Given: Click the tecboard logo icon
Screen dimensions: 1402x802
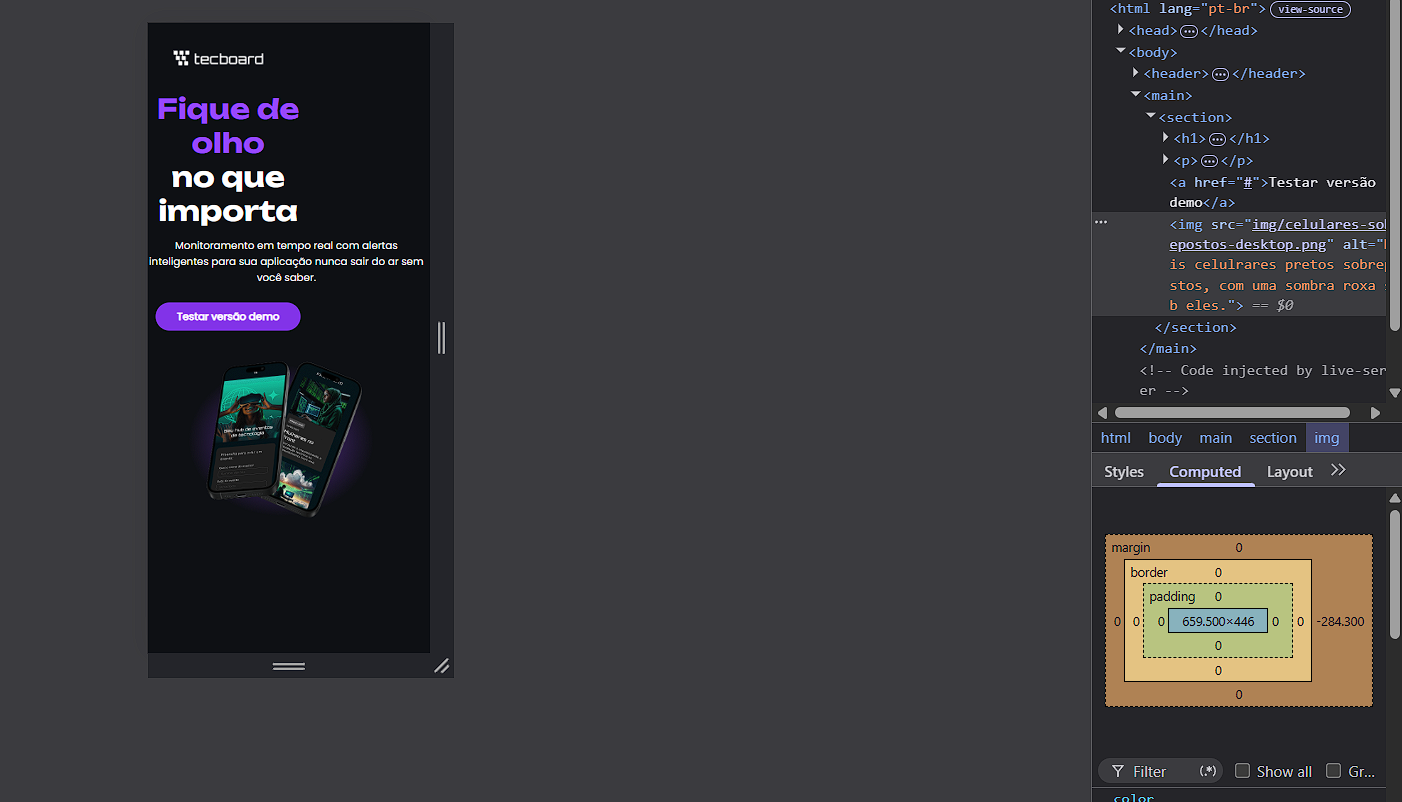Looking at the screenshot, I should [x=181, y=58].
